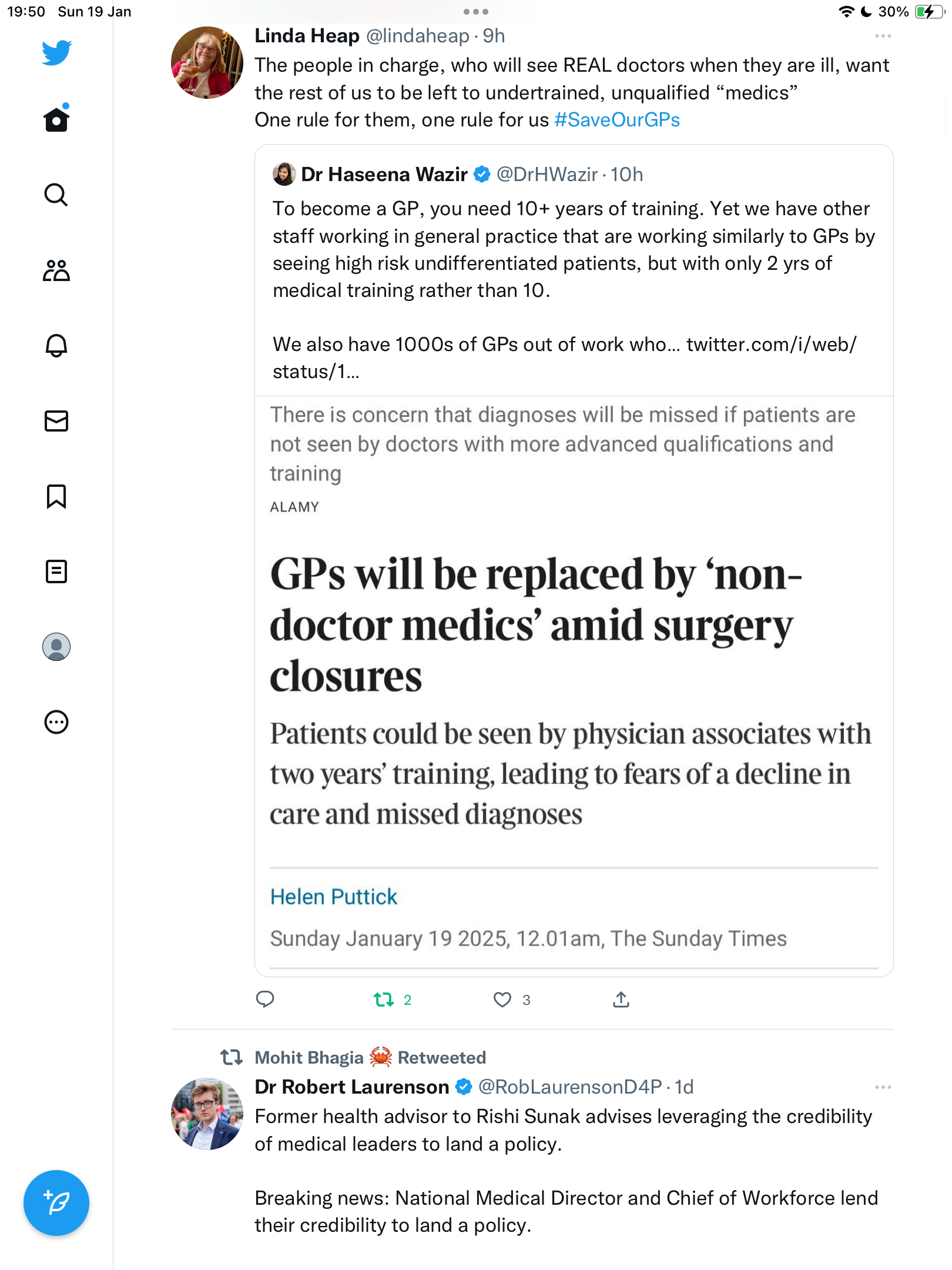Open the Lists icon in sidebar

coord(56,571)
